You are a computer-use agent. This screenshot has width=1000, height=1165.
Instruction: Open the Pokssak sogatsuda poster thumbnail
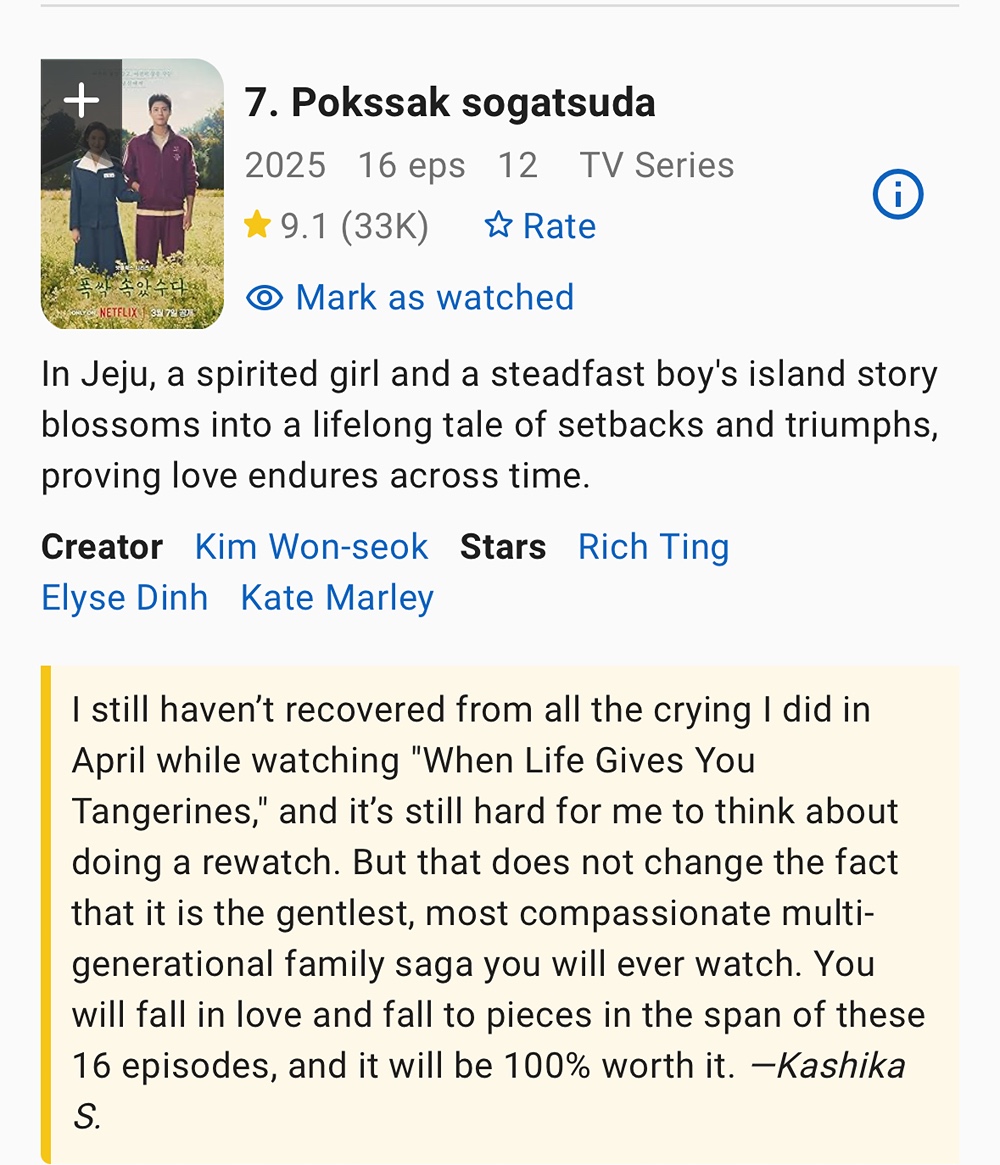pyautogui.click(x=132, y=210)
